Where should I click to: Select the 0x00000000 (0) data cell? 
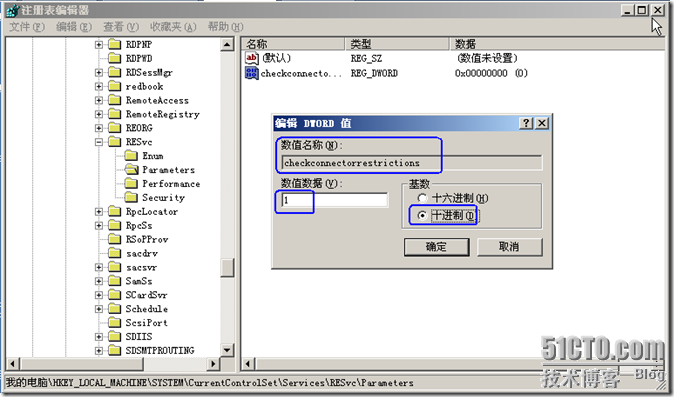click(491, 73)
